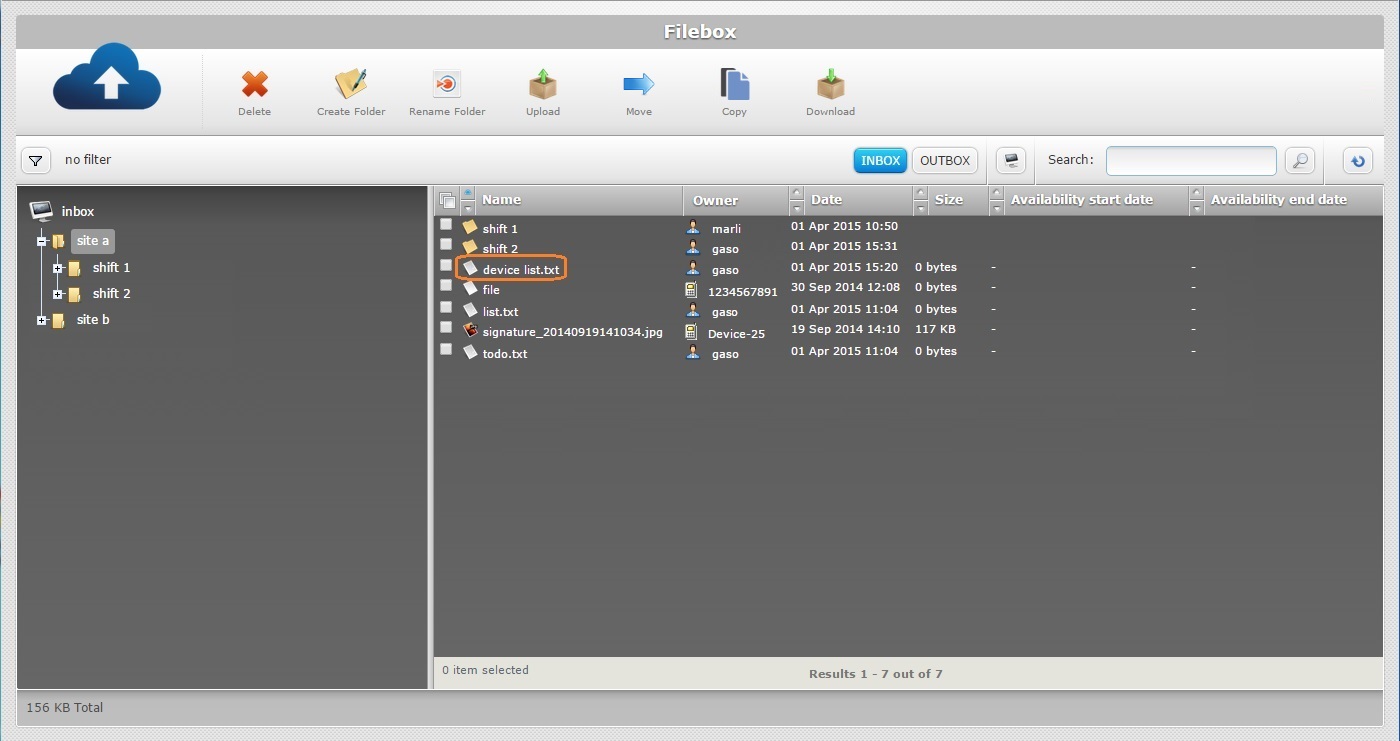Click the date 30 Sep 2014 12:08
The image size is (1400, 741).
pyautogui.click(x=845, y=288)
